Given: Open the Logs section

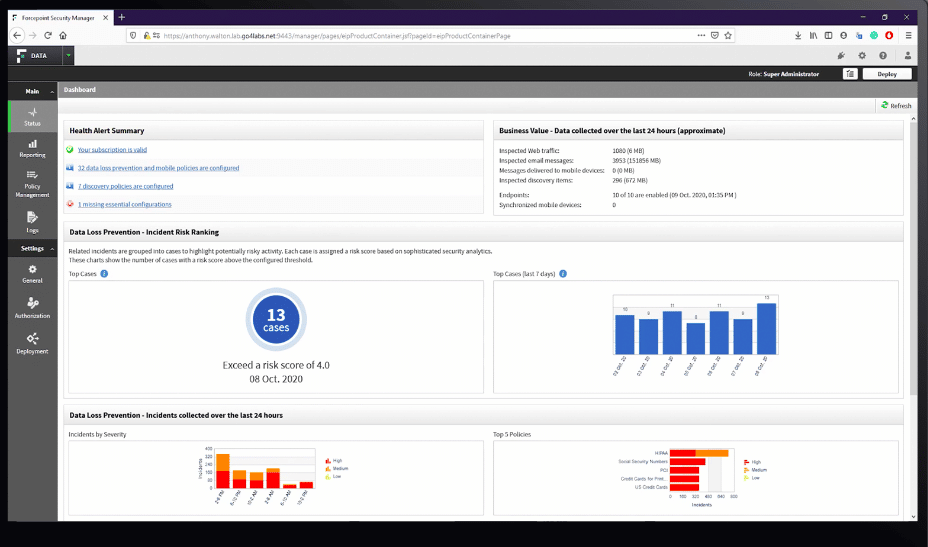Looking at the screenshot, I should click(x=33, y=222).
